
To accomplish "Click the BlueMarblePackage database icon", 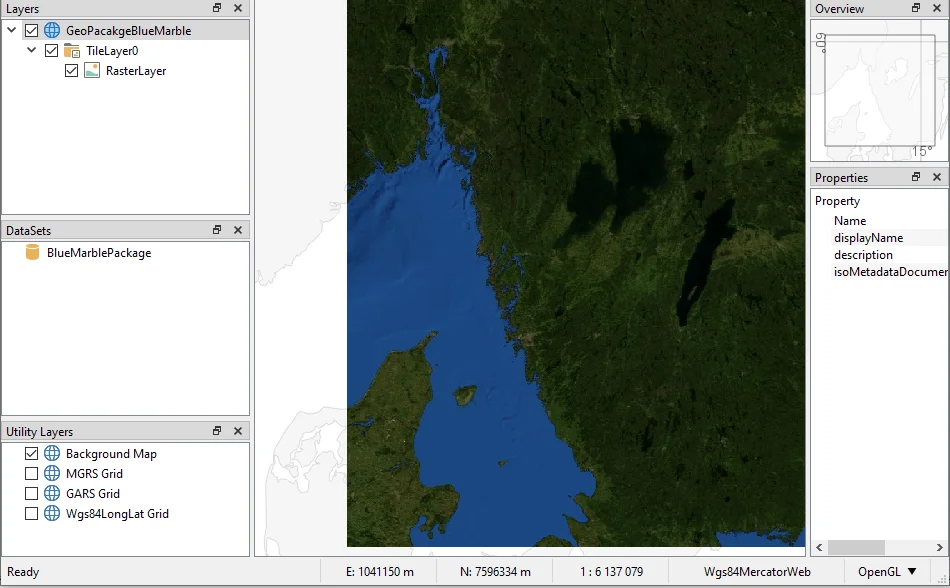I will [x=32, y=253].
